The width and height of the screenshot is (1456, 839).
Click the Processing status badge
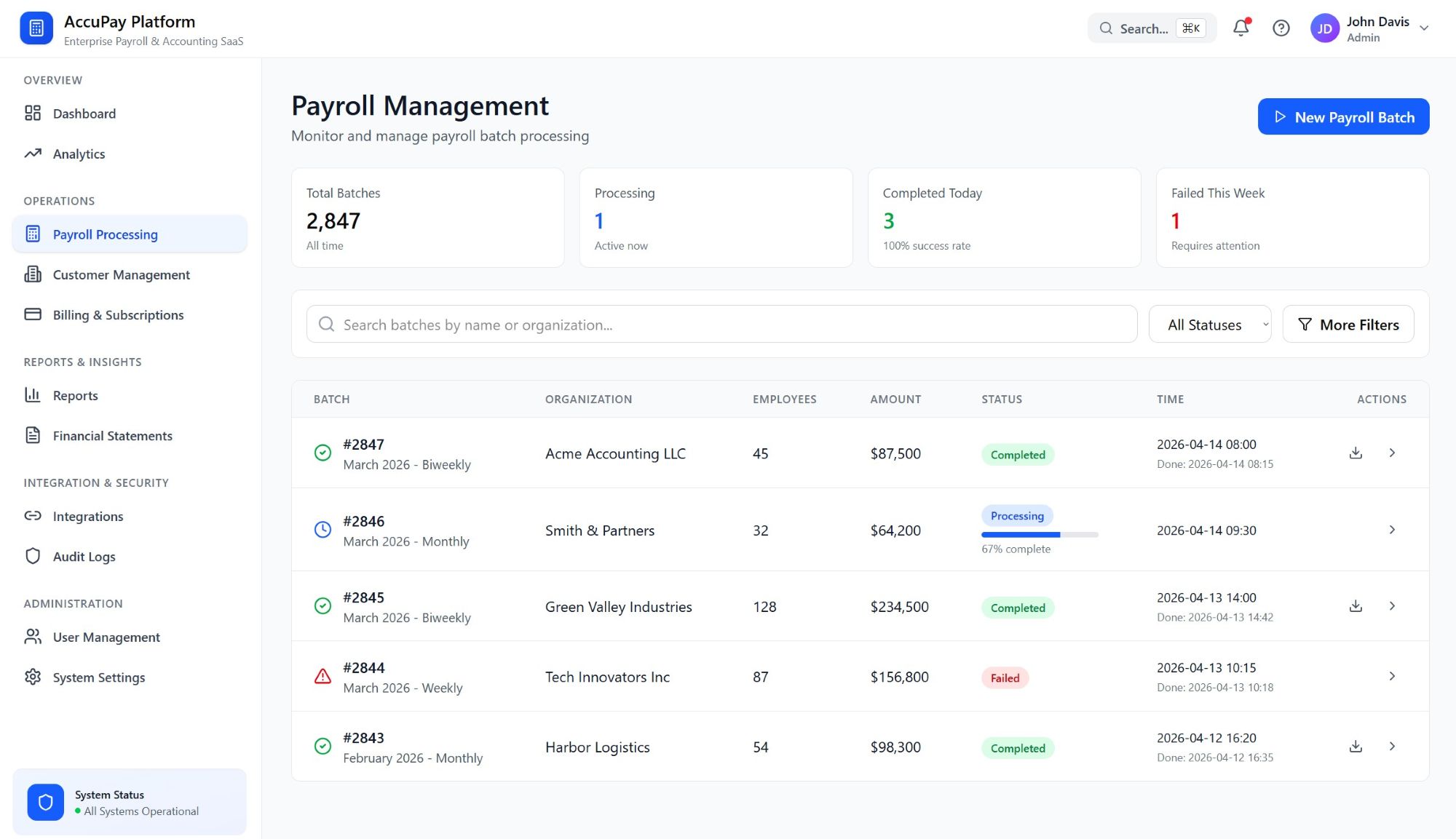pyautogui.click(x=1017, y=515)
